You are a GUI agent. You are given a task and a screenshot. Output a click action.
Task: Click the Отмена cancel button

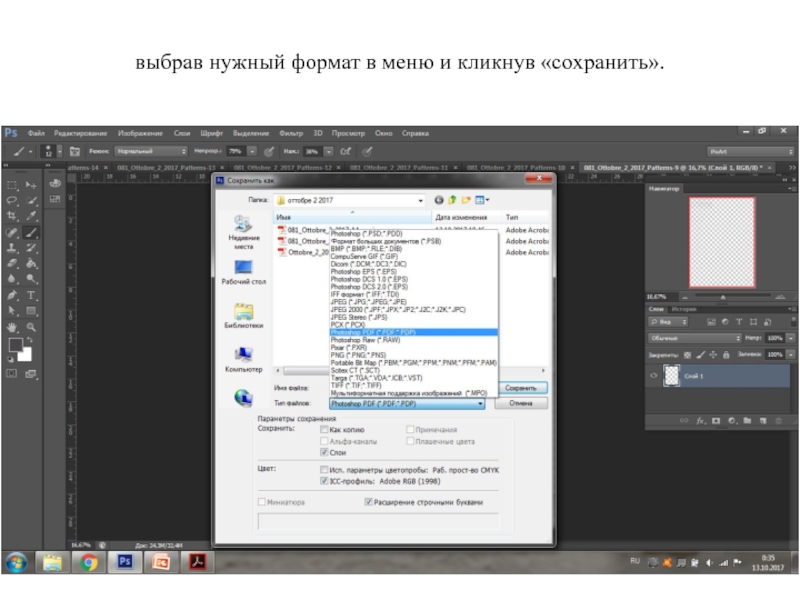coord(521,403)
